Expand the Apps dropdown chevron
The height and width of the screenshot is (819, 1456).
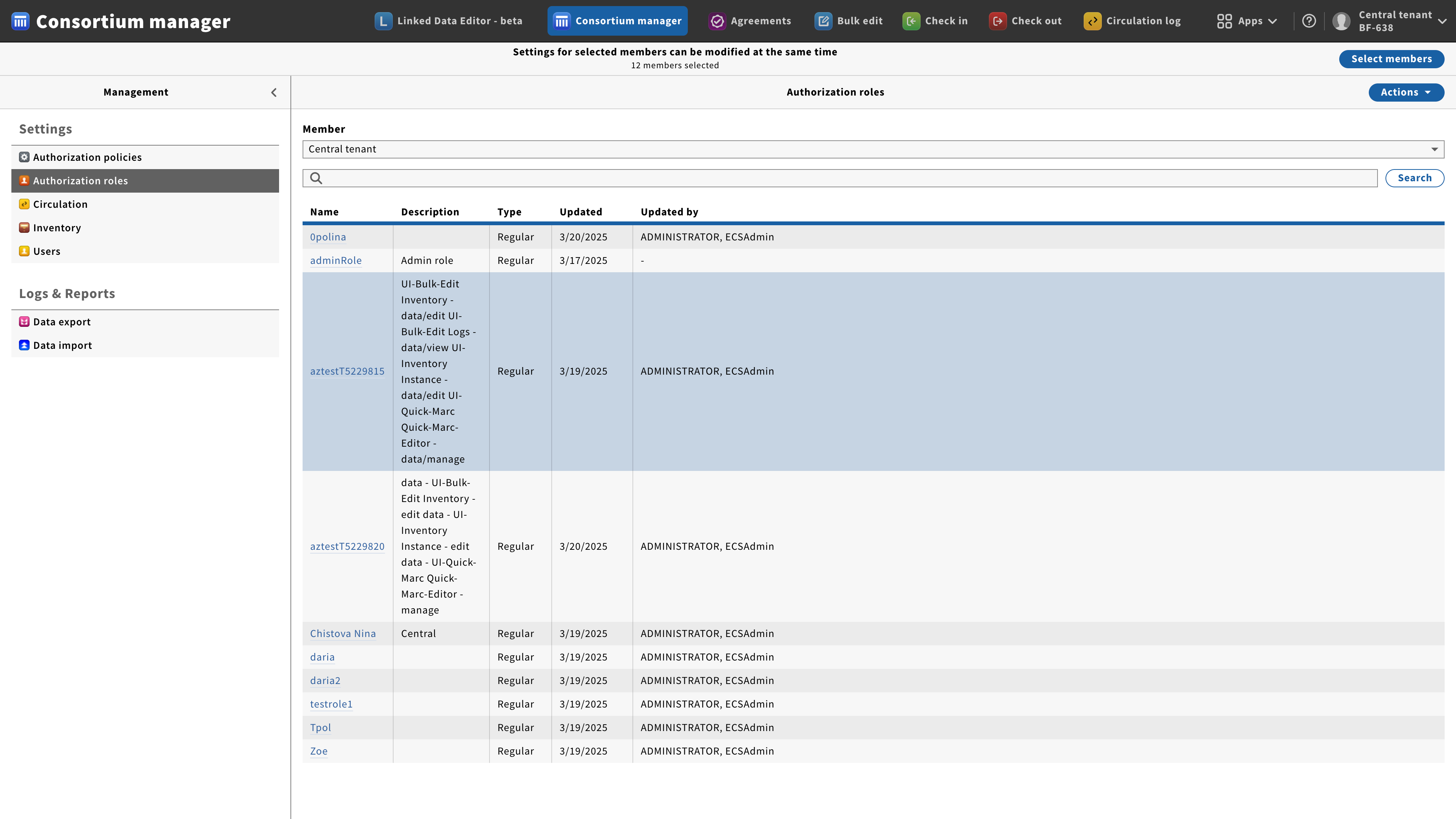click(1273, 22)
